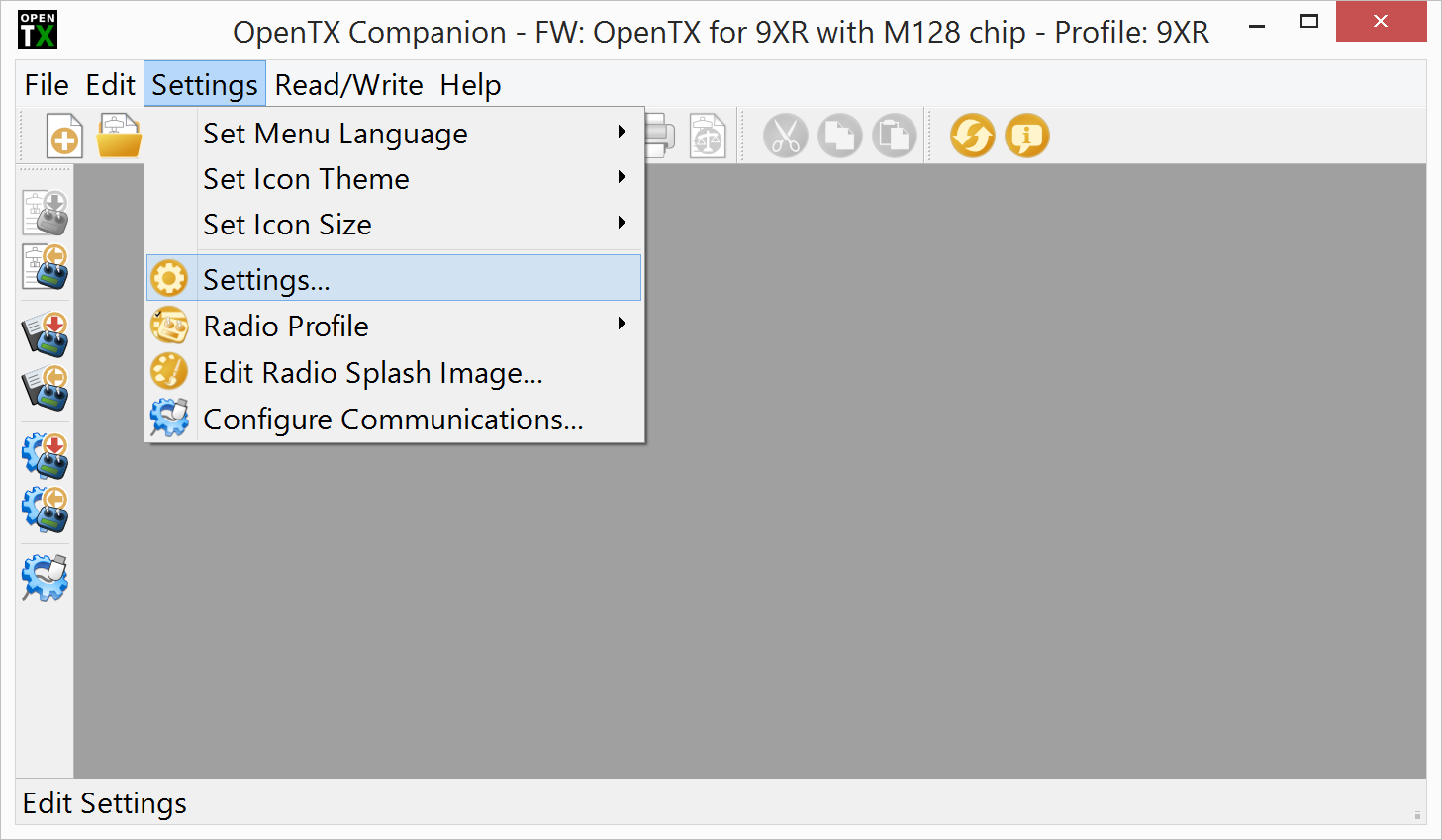Expand the Radio Profile submenu arrow

[622, 324]
